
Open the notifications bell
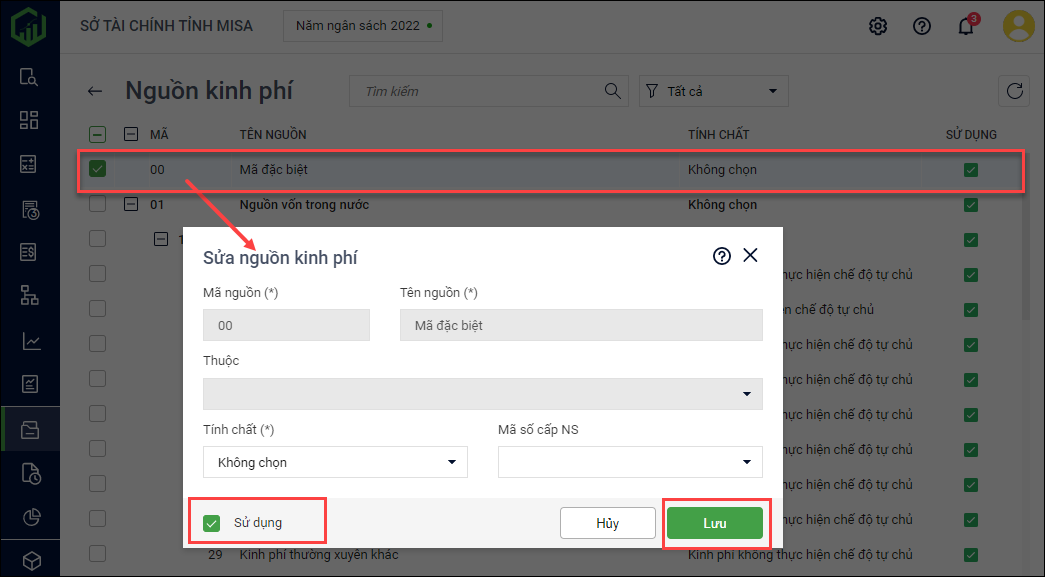[965, 26]
